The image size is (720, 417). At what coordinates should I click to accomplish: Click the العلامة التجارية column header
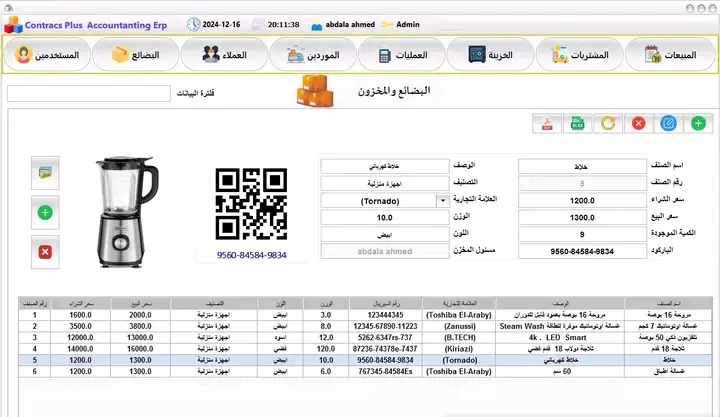click(459, 304)
